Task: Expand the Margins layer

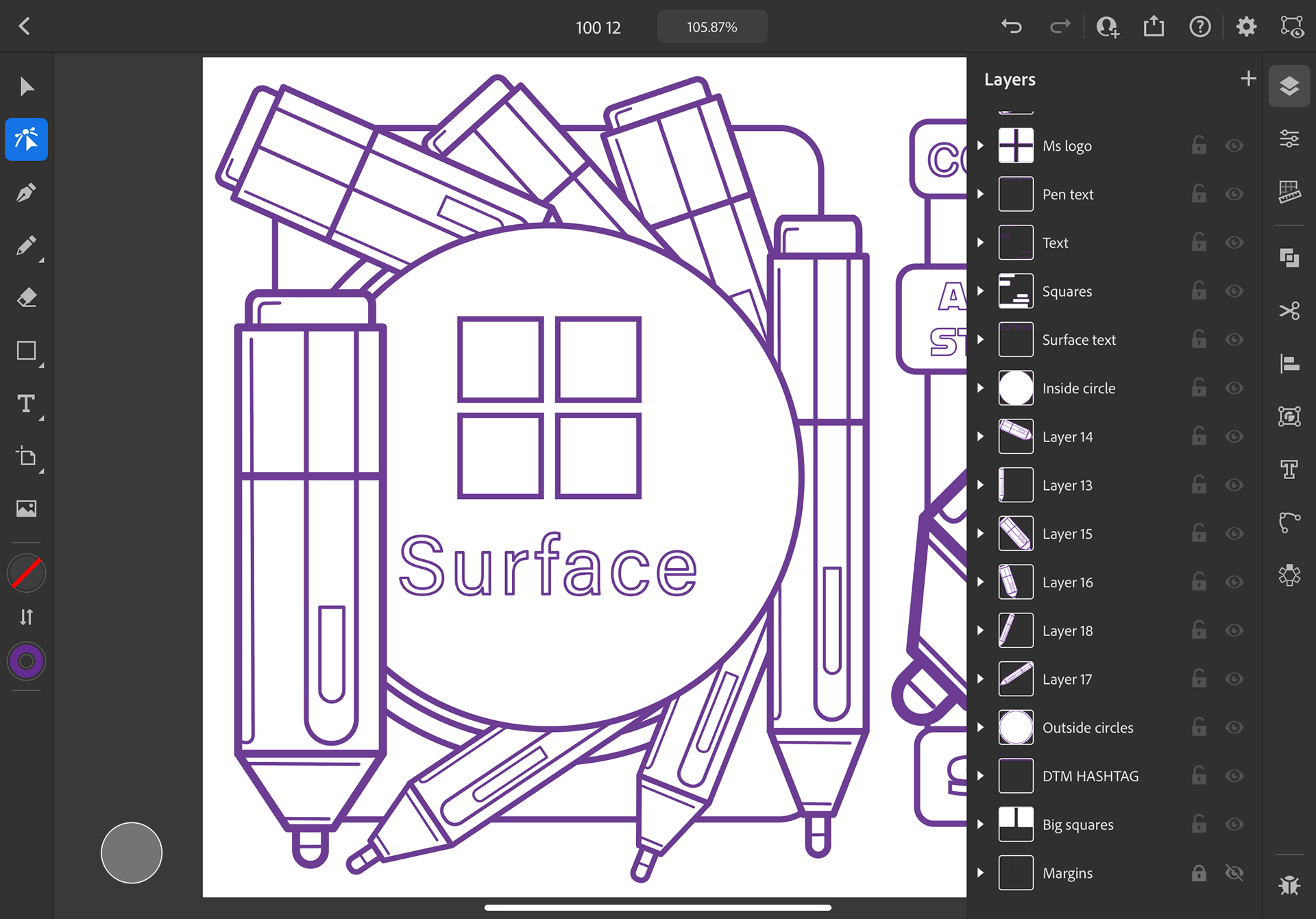Action: click(x=981, y=872)
